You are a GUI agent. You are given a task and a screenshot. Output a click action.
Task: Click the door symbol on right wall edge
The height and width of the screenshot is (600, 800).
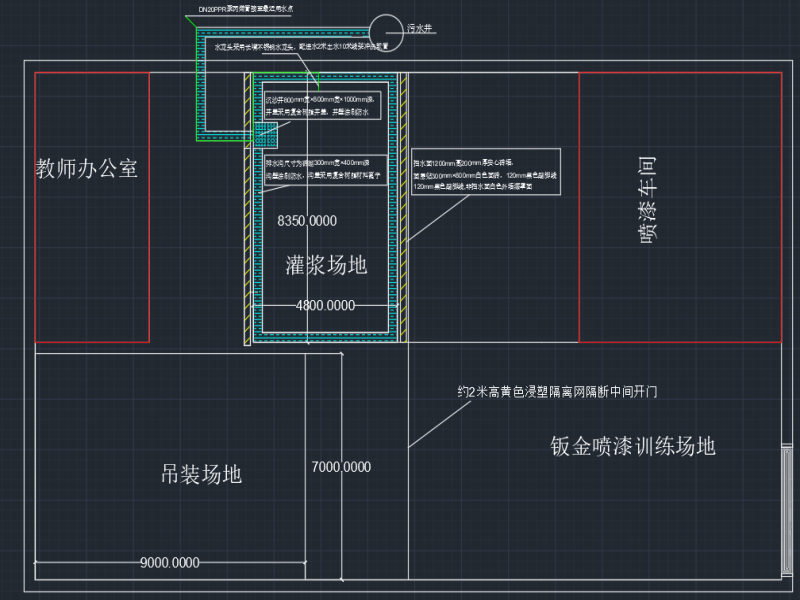pos(786,510)
